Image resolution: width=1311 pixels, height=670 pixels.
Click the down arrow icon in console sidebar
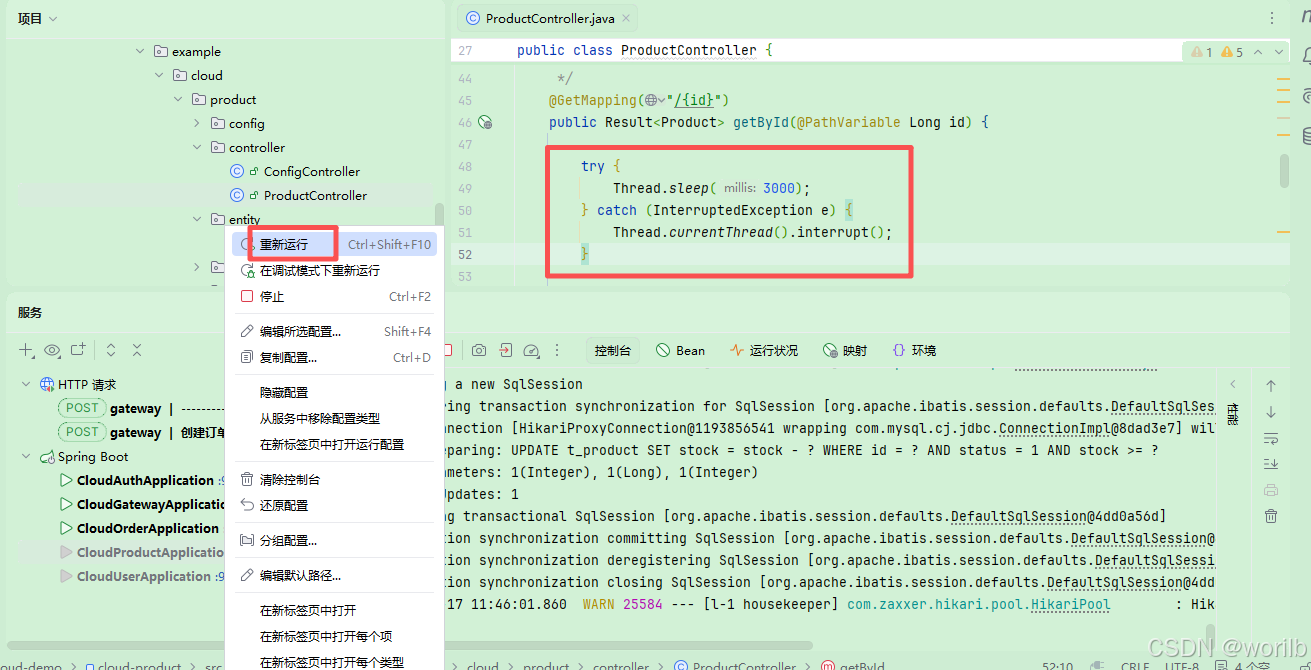[1271, 412]
